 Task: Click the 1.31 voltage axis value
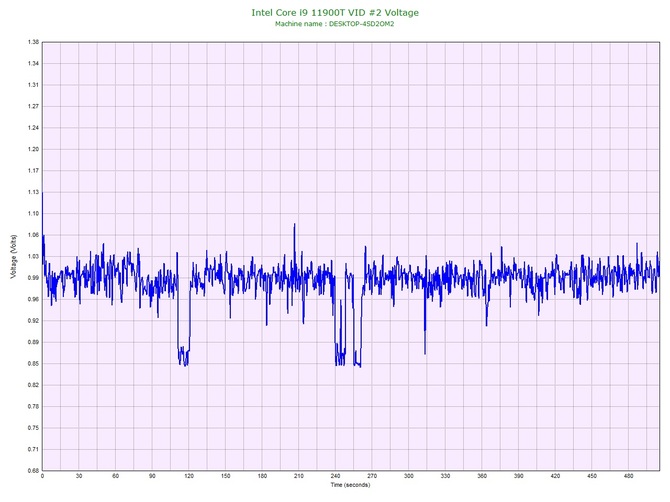coord(33,85)
